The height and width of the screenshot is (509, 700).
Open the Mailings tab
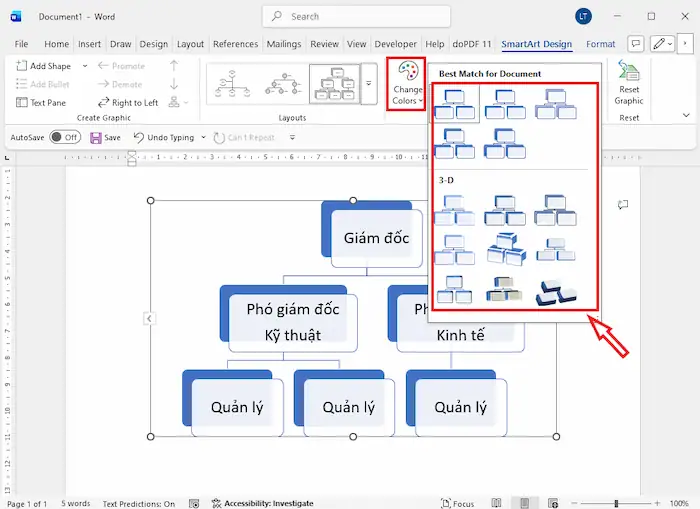283,44
